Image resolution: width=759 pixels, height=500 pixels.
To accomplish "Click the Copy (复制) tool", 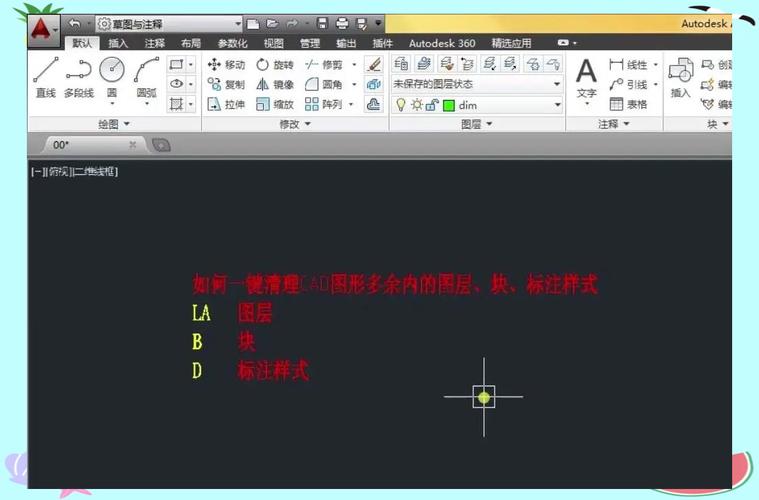I will pyautogui.click(x=226, y=85).
